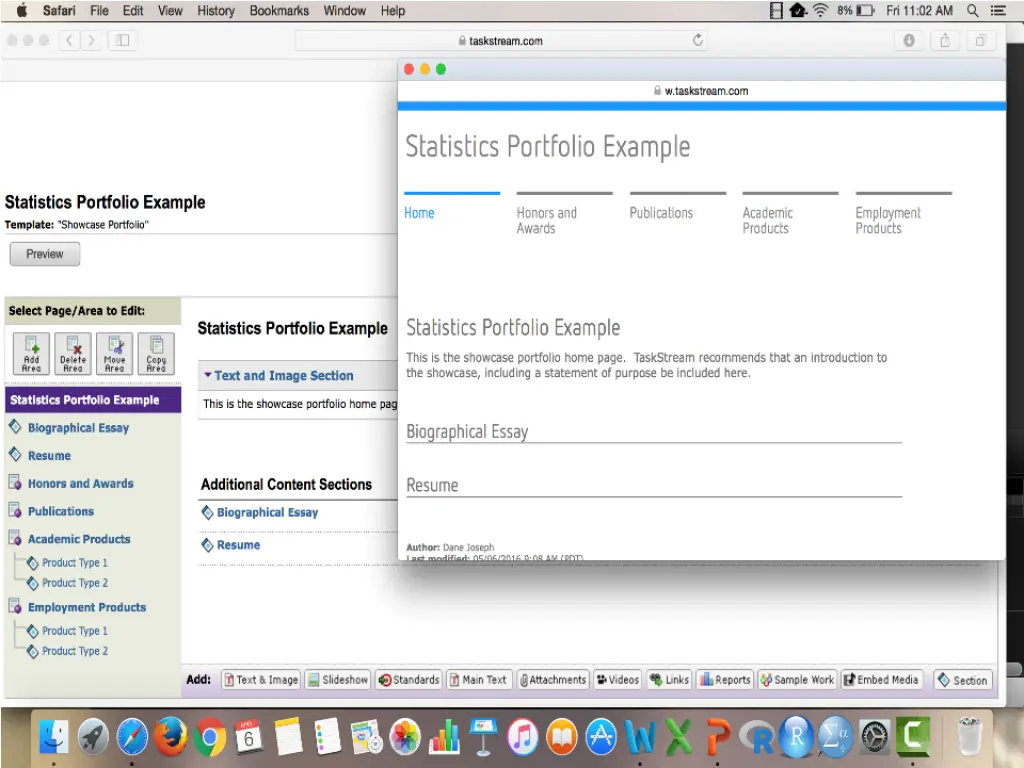
Task: Open the File menu
Action: [99, 10]
